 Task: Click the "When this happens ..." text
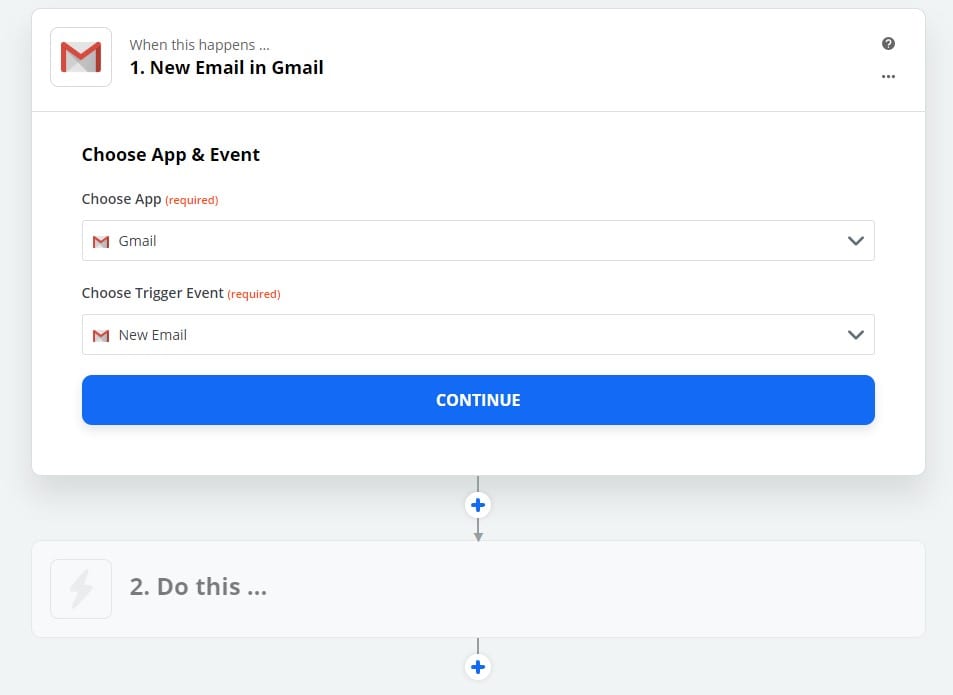pyautogui.click(x=199, y=45)
